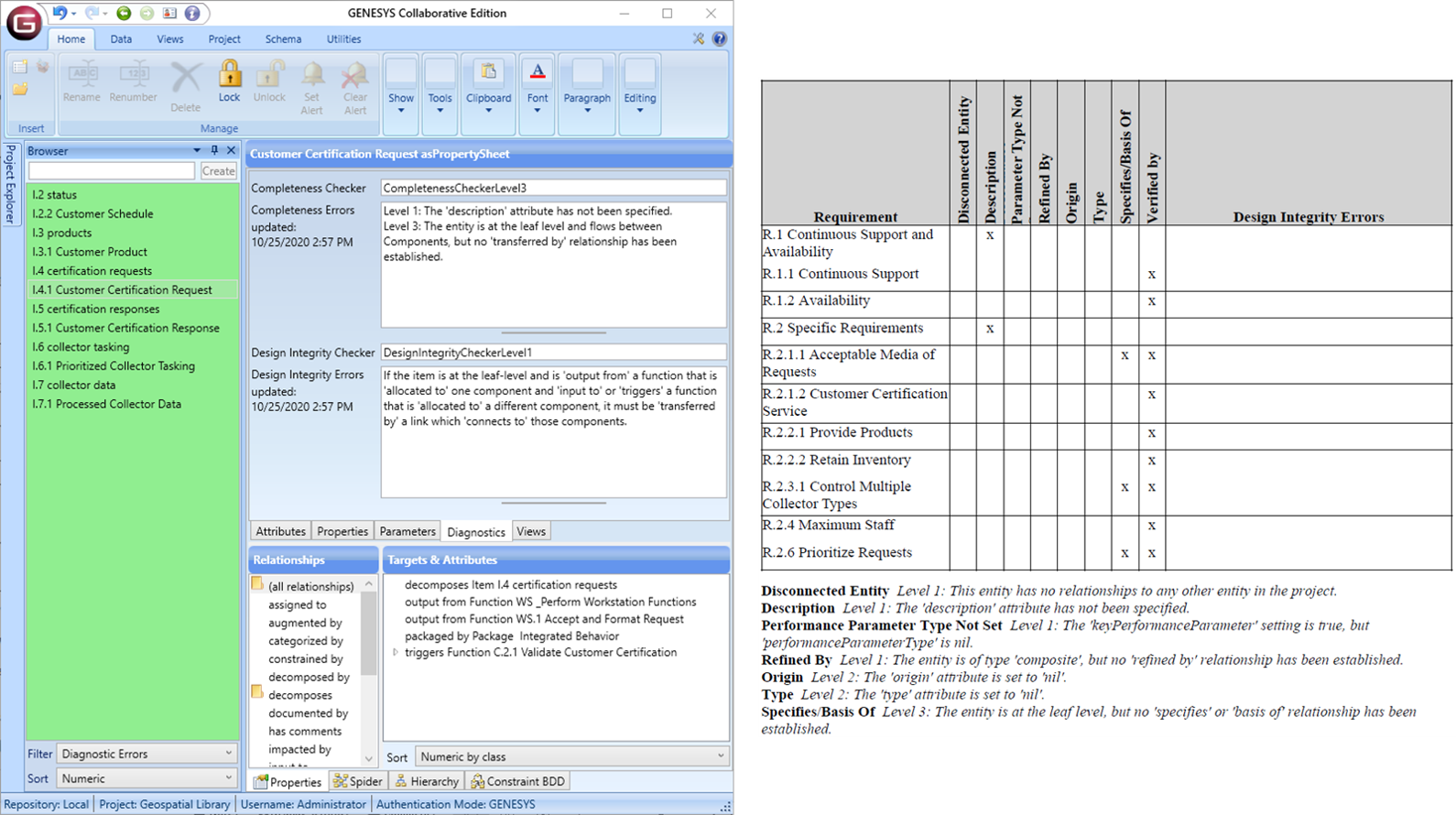This screenshot has width=1456, height=815.
Task: Click the green back navigation arrow
Action: tap(124, 13)
